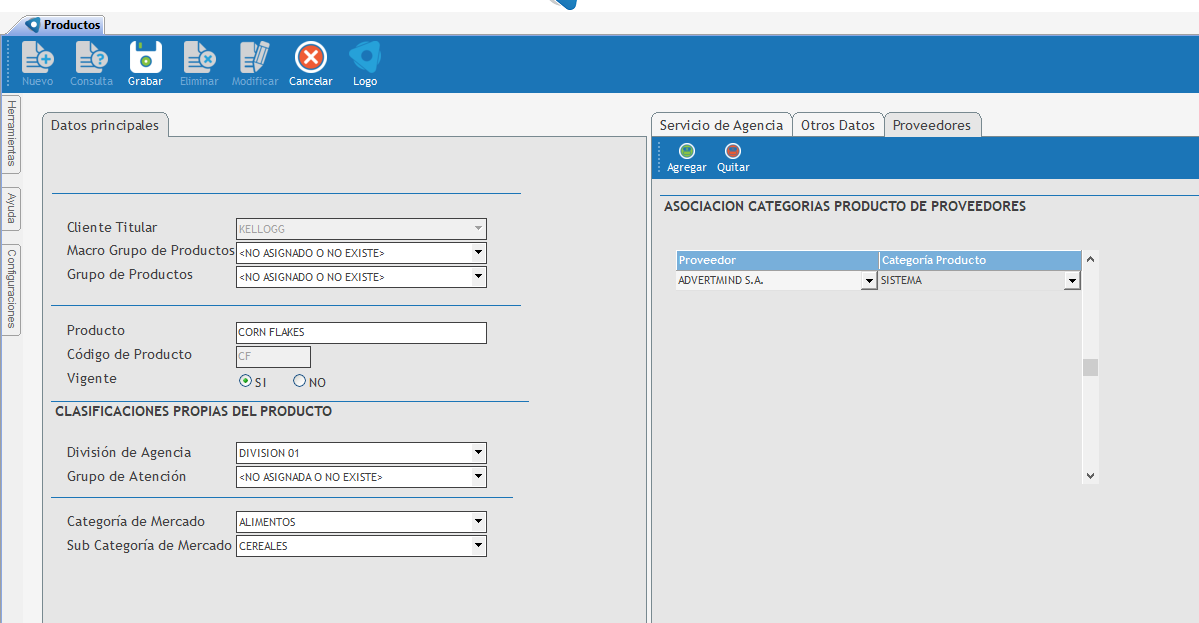Click the Consulta toolbar icon
Viewport: 1199px width, 623px height.
(91, 58)
